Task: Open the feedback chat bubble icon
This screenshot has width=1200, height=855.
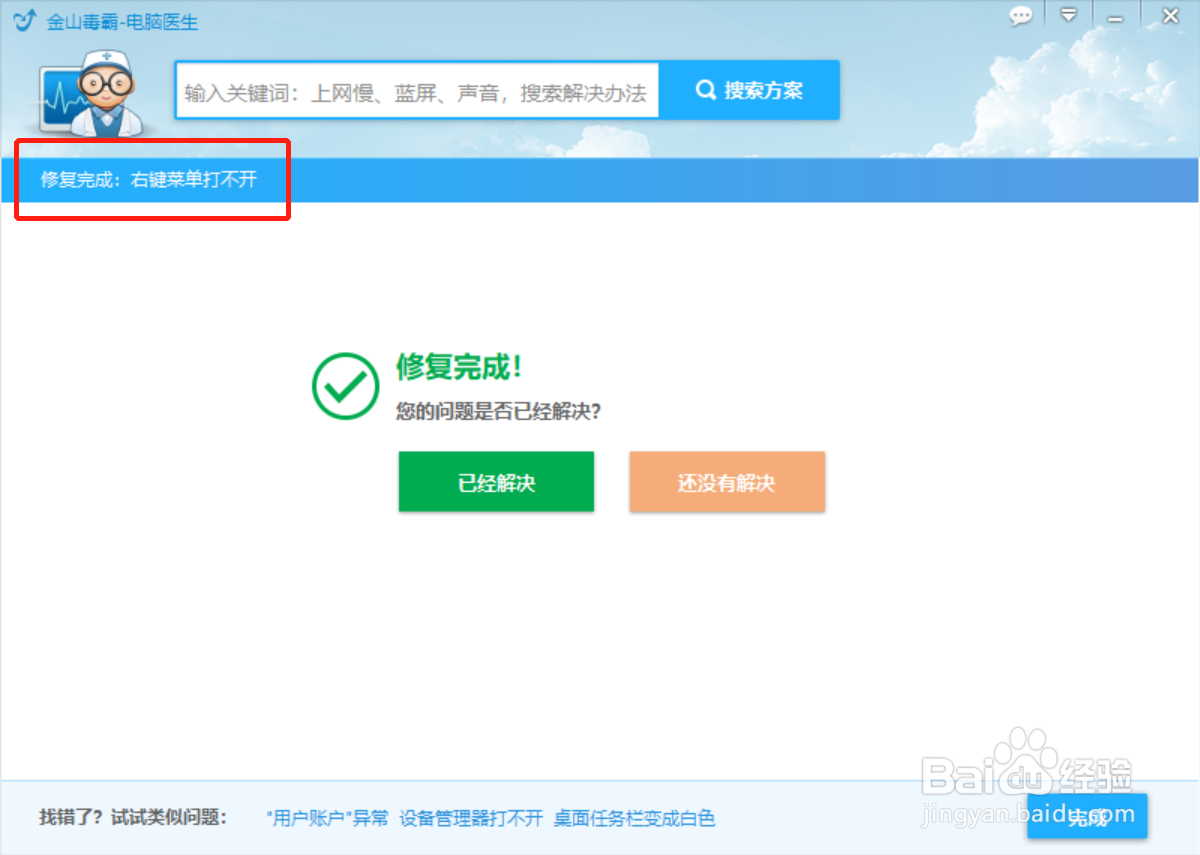Action: tap(1021, 16)
